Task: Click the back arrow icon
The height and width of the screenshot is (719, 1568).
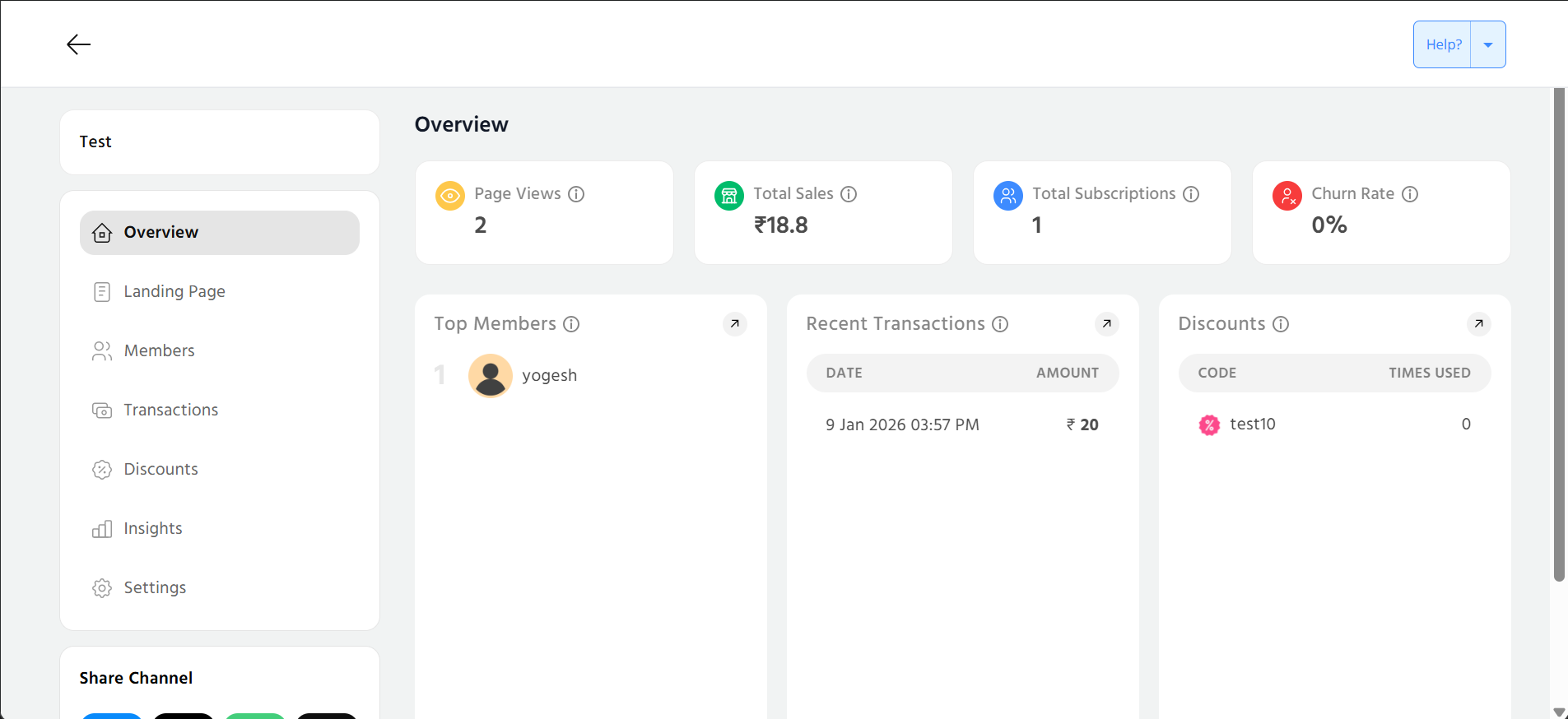Action: coord(78,44)
